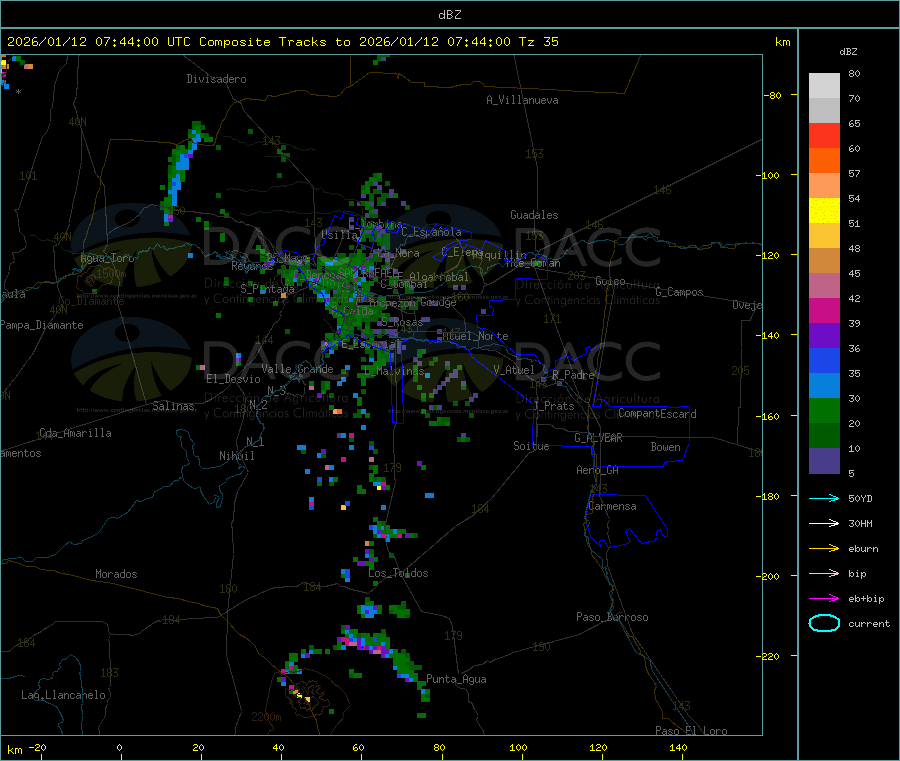
Task: Click the 'Cda_Amarilla' map label
Action: tap(75, 433)
